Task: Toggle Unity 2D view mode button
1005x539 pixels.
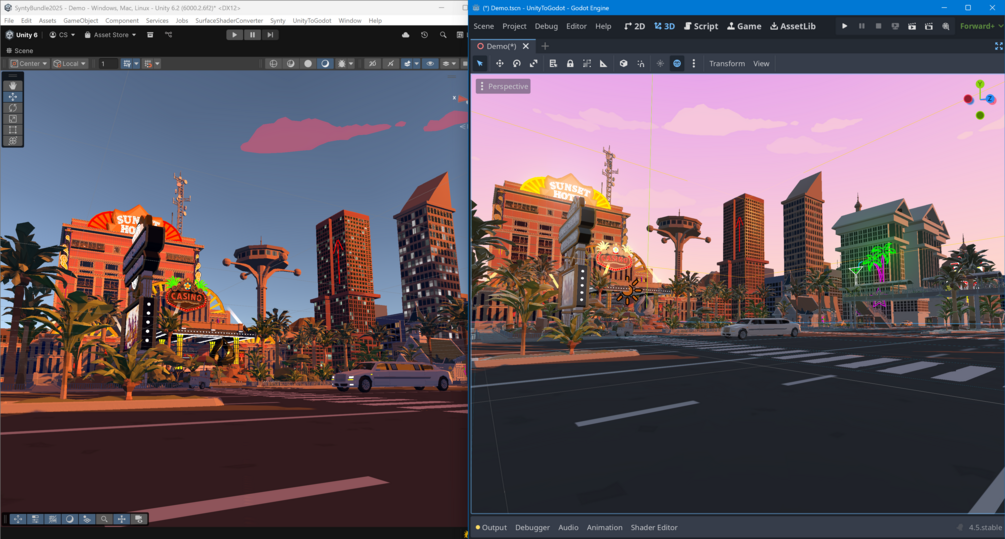Action: (372, 63)
